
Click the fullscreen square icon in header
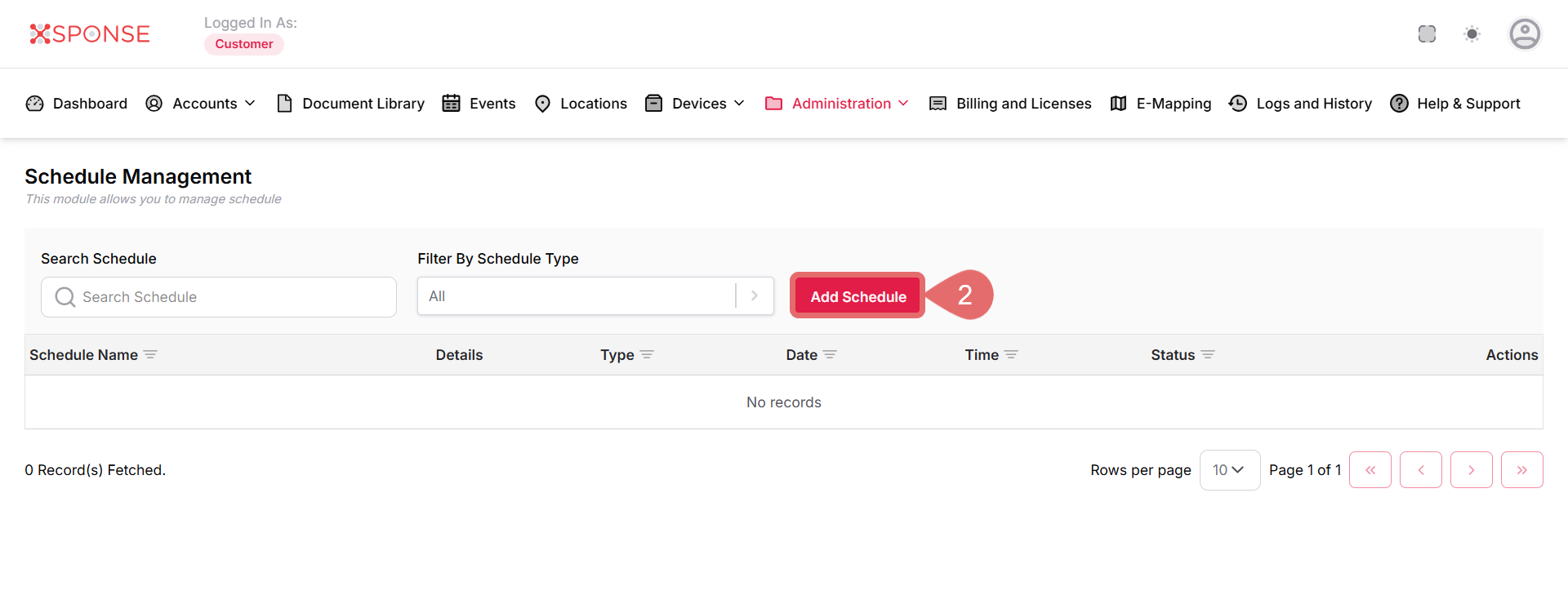[x=1427, y=34]
